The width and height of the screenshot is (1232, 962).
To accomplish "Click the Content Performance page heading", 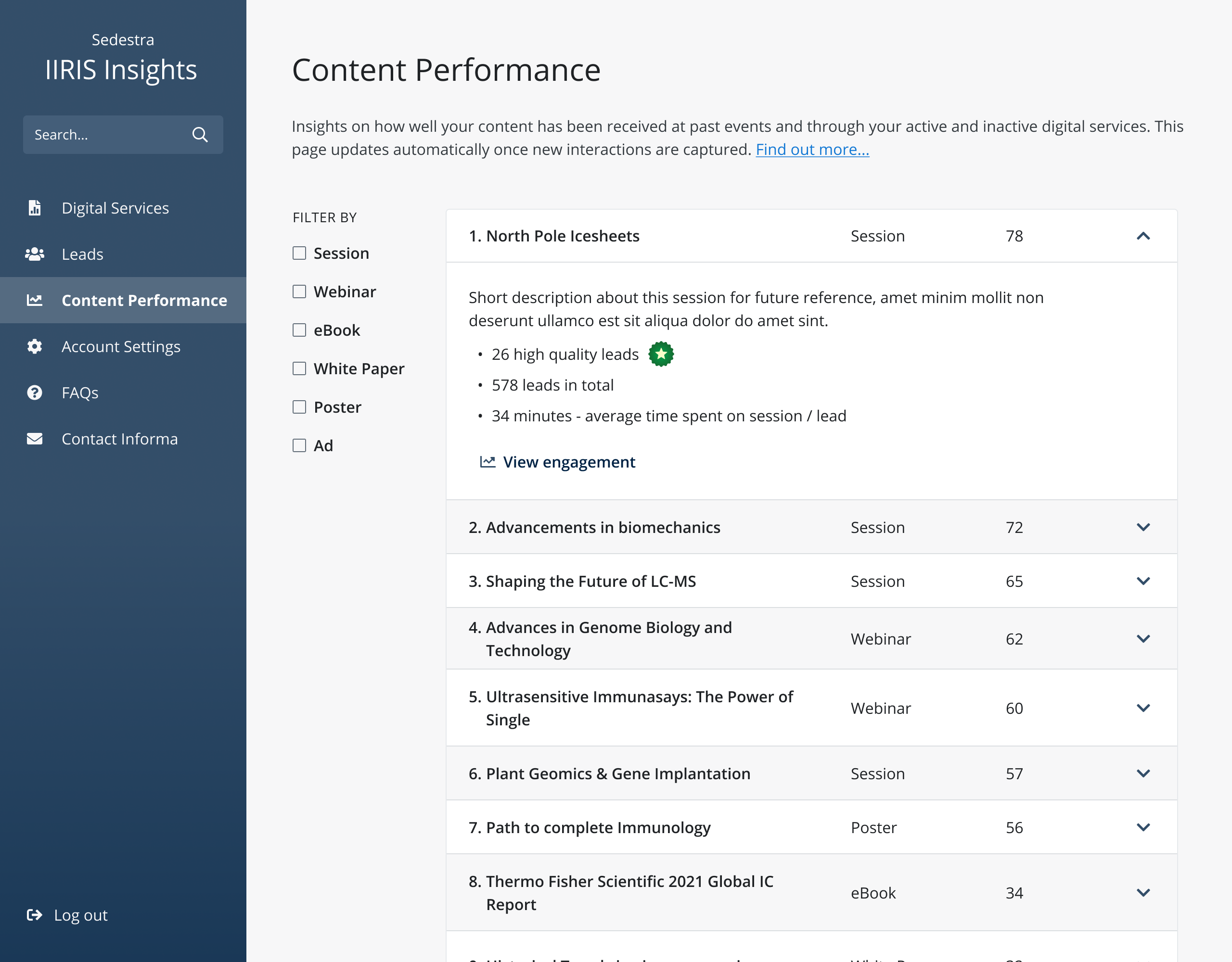I will (x=446, y=70).
